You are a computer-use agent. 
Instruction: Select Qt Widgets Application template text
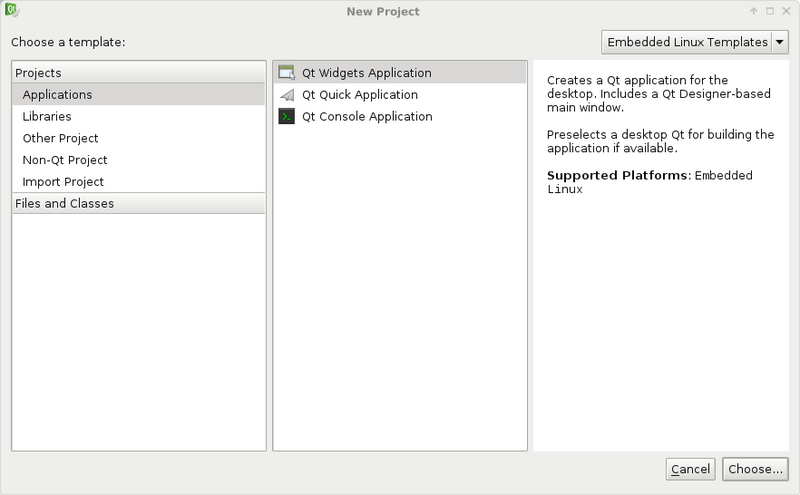366,73
